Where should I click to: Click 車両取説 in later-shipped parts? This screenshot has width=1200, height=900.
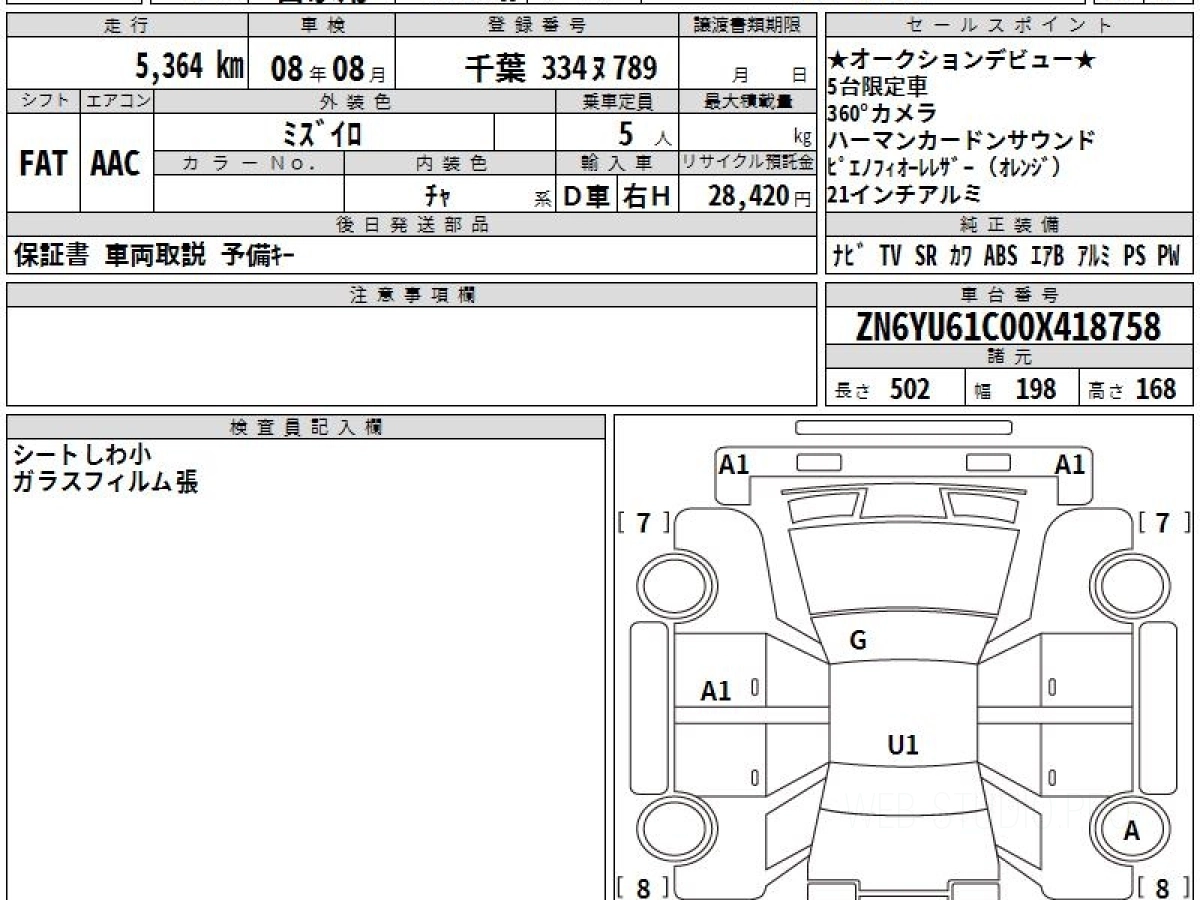coord(155,256)
